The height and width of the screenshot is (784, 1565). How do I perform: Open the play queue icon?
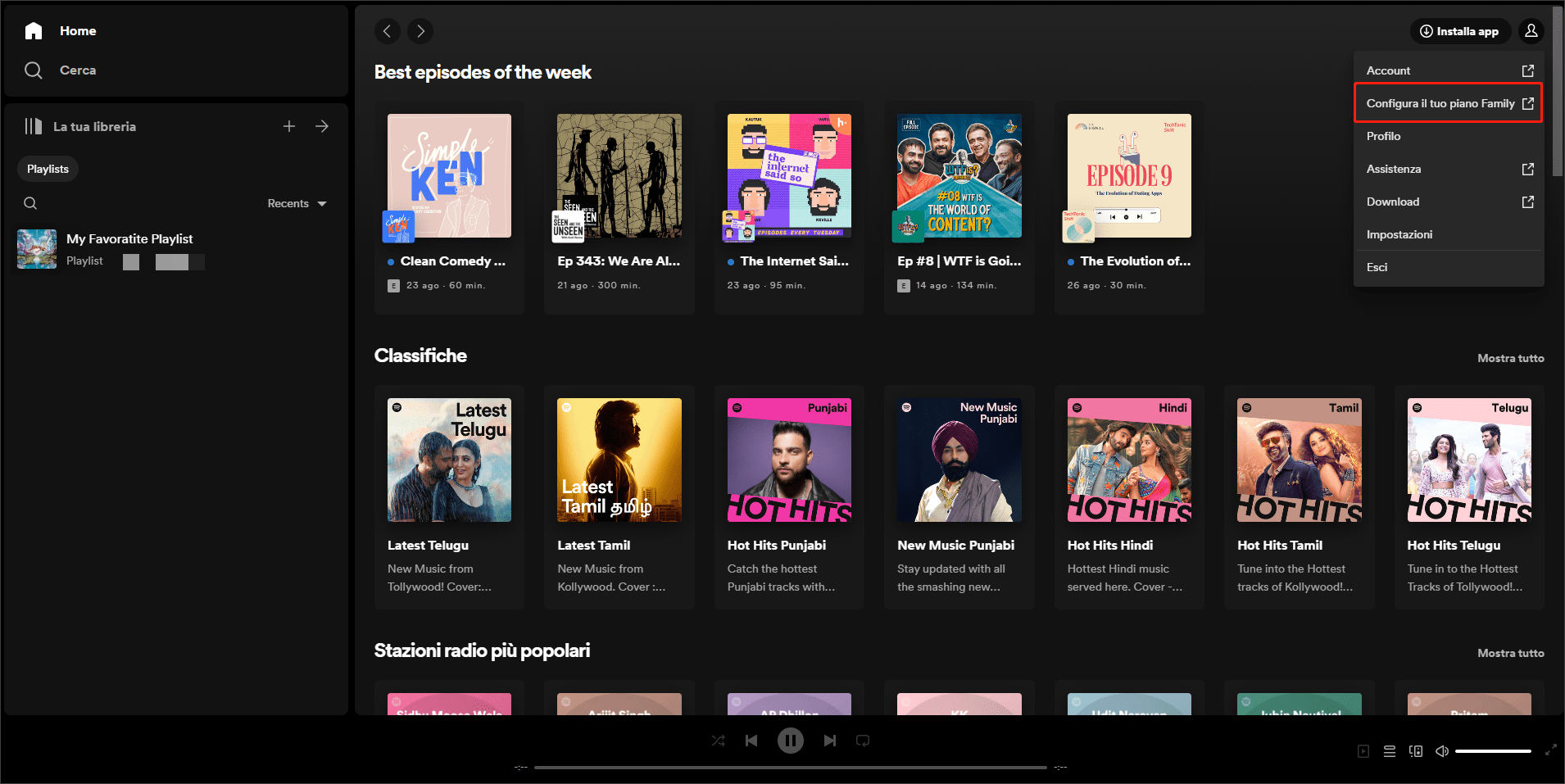click(x=1390, y=751)
